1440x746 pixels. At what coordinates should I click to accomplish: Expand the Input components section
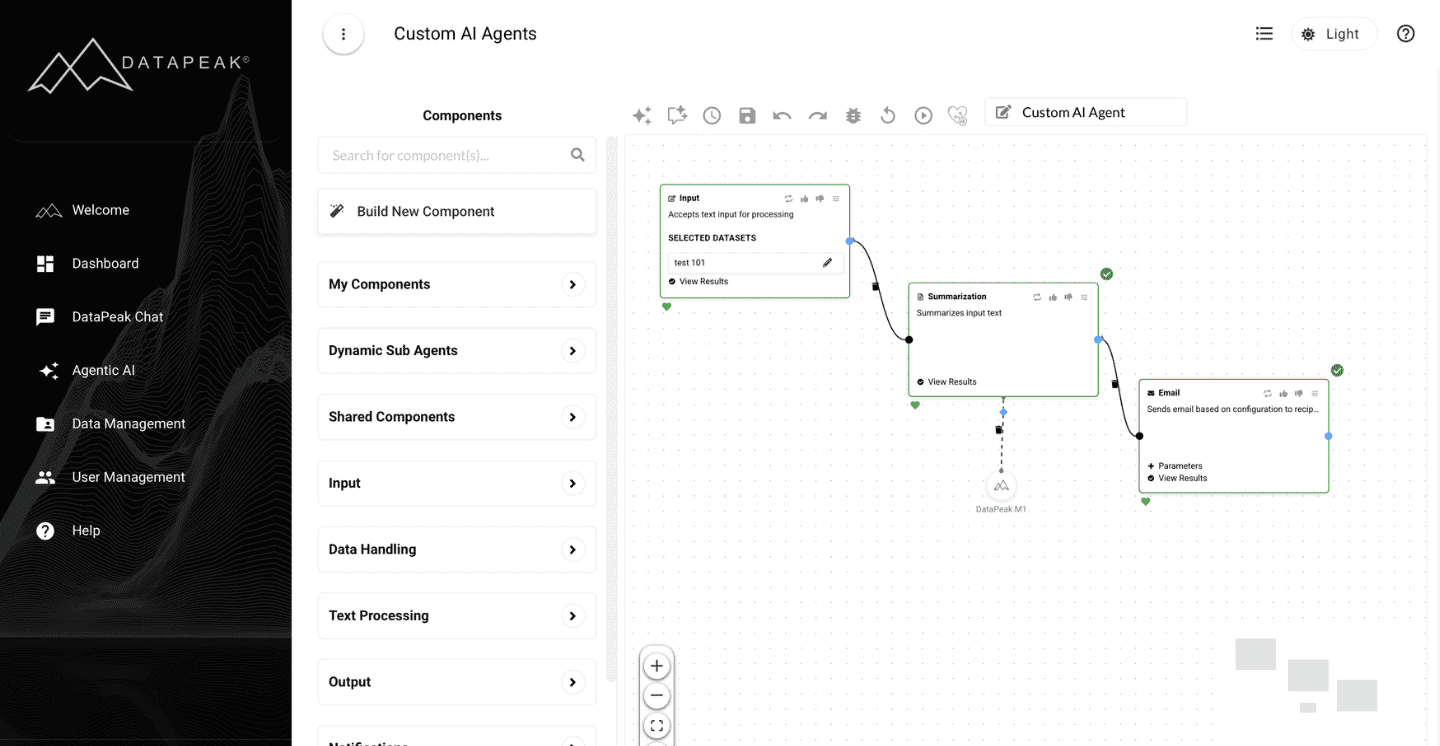click(x=457, y=483)
